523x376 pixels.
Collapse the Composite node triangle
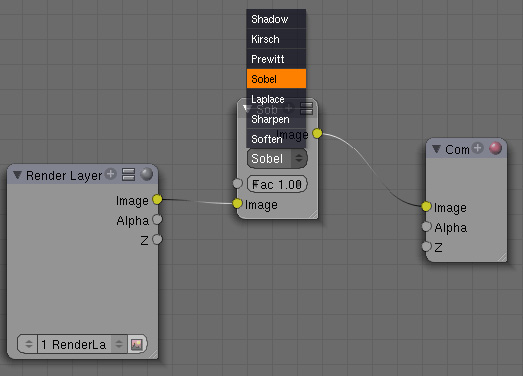tap(436, 149)
